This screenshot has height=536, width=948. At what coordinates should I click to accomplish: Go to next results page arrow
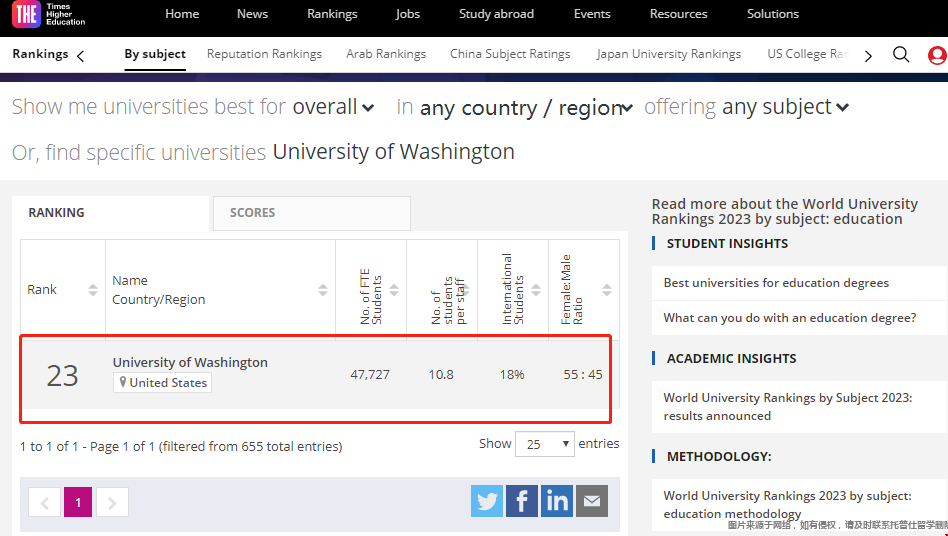(112, 502)
